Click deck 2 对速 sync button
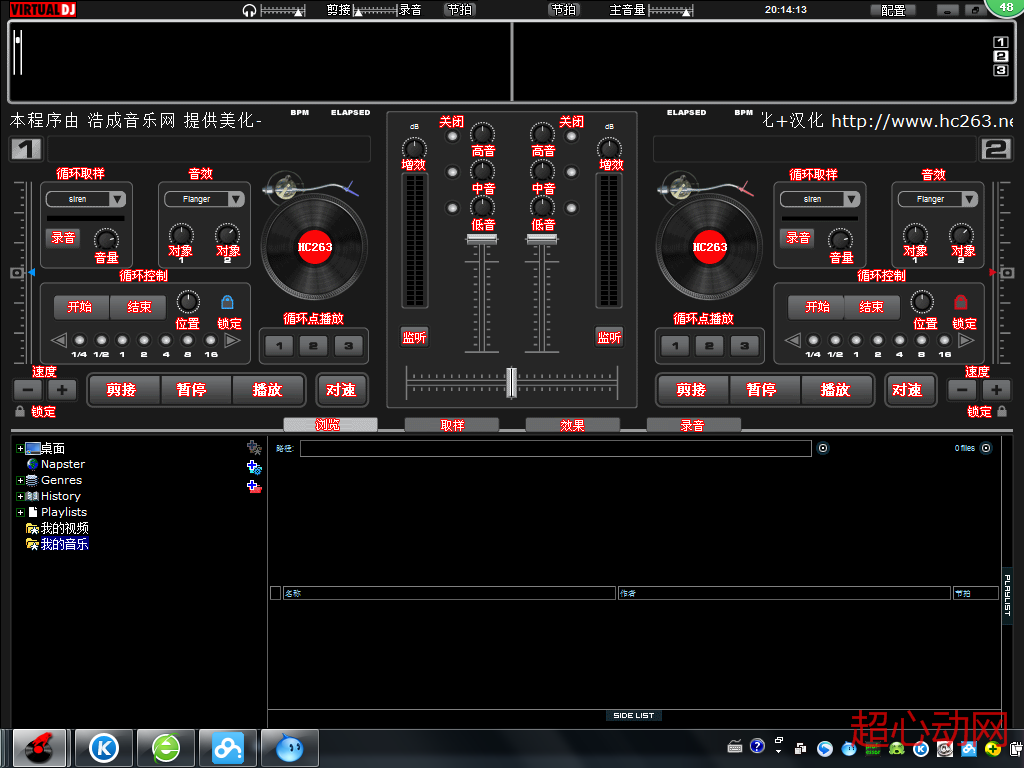 click(x=910, y=390)
